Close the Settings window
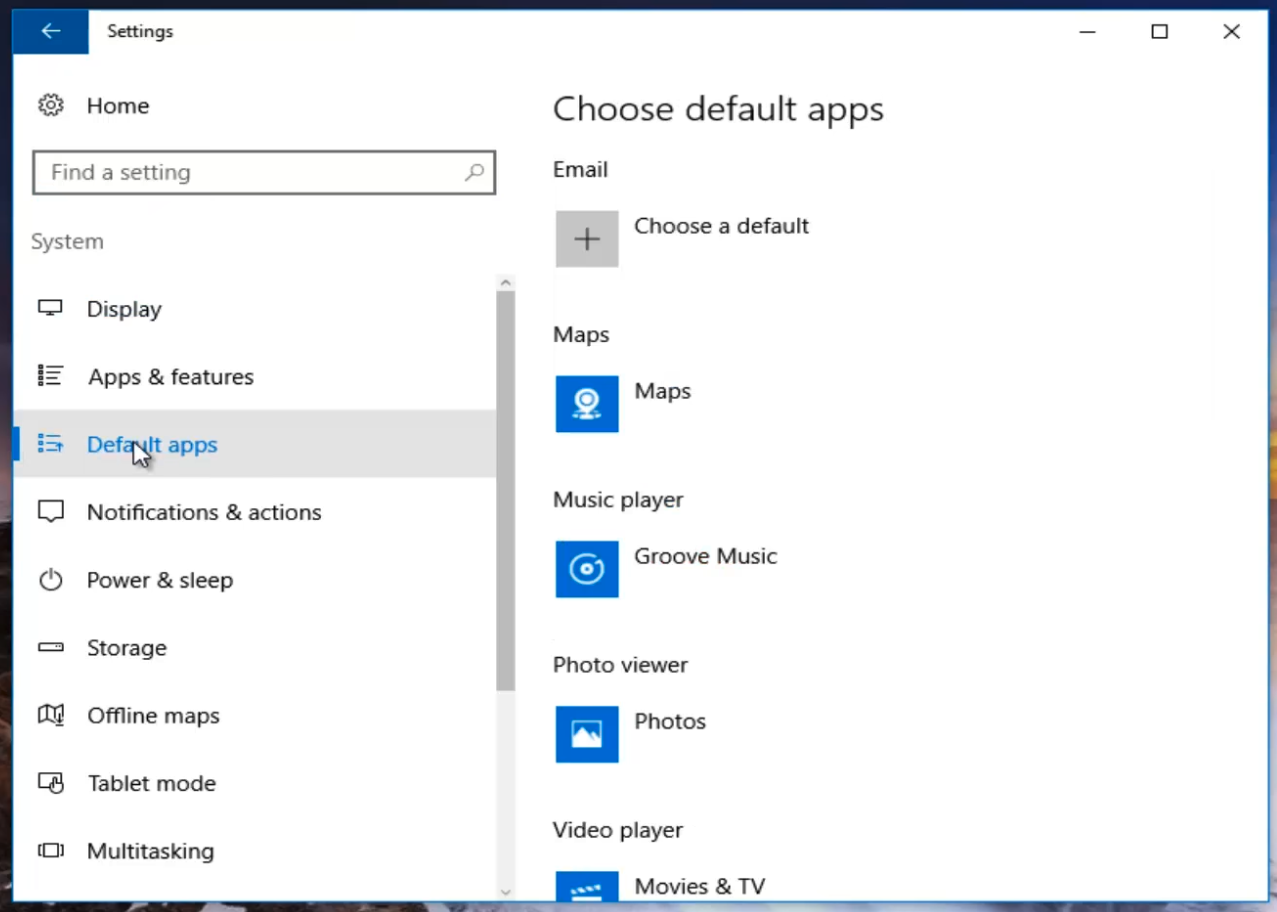Image resolution: width=1277 pixels, height=912 pixels. point(1232,32)
